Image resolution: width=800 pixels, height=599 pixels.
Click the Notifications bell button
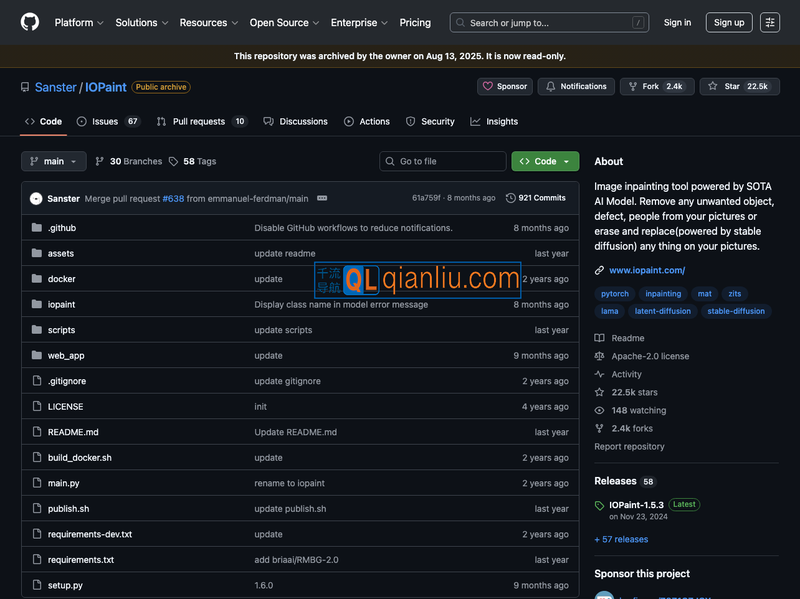pos(576,87)
